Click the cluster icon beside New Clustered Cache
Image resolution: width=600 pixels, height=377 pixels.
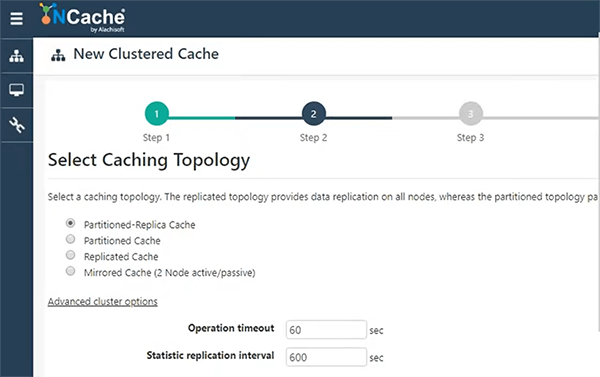[x=58, y=55]
